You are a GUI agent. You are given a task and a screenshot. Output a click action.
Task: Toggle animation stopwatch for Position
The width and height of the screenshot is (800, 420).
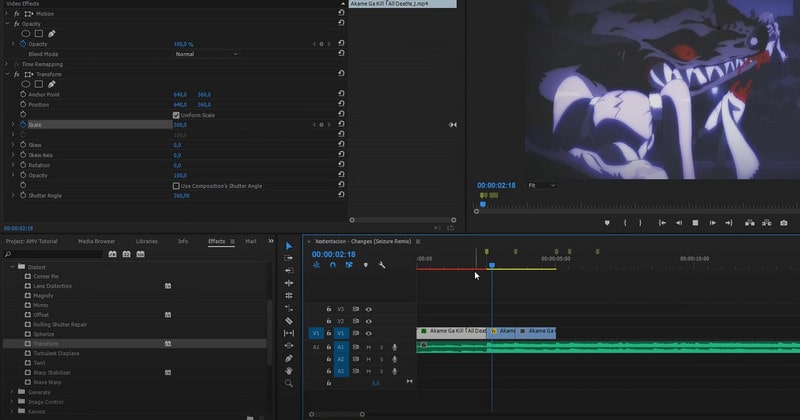(23, 104)
